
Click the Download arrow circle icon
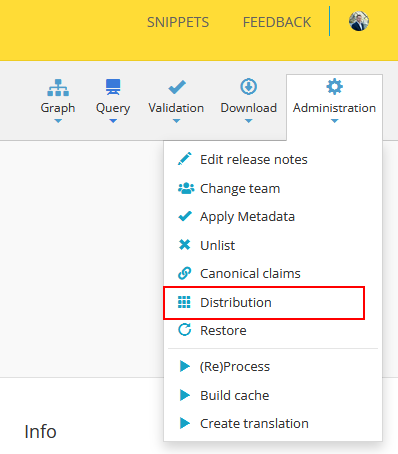(249, 87)
